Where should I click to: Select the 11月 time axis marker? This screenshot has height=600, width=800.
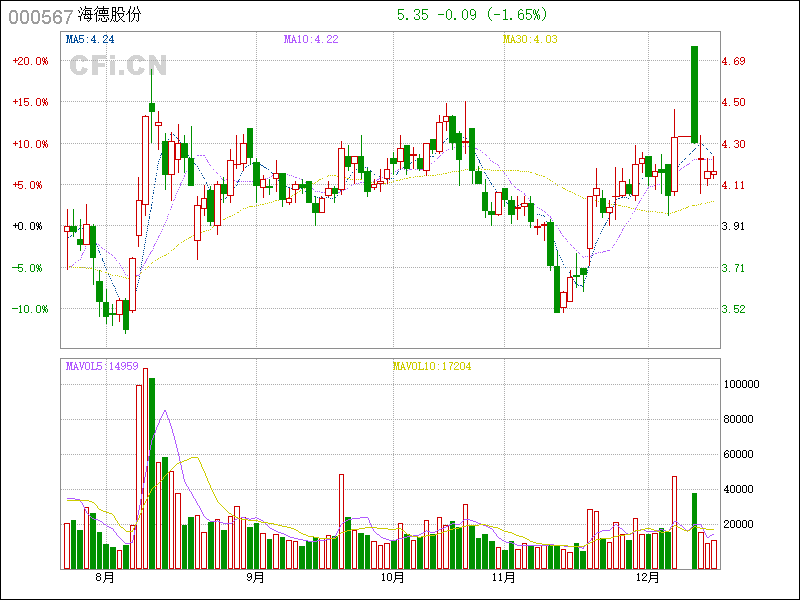coord(504,577)
